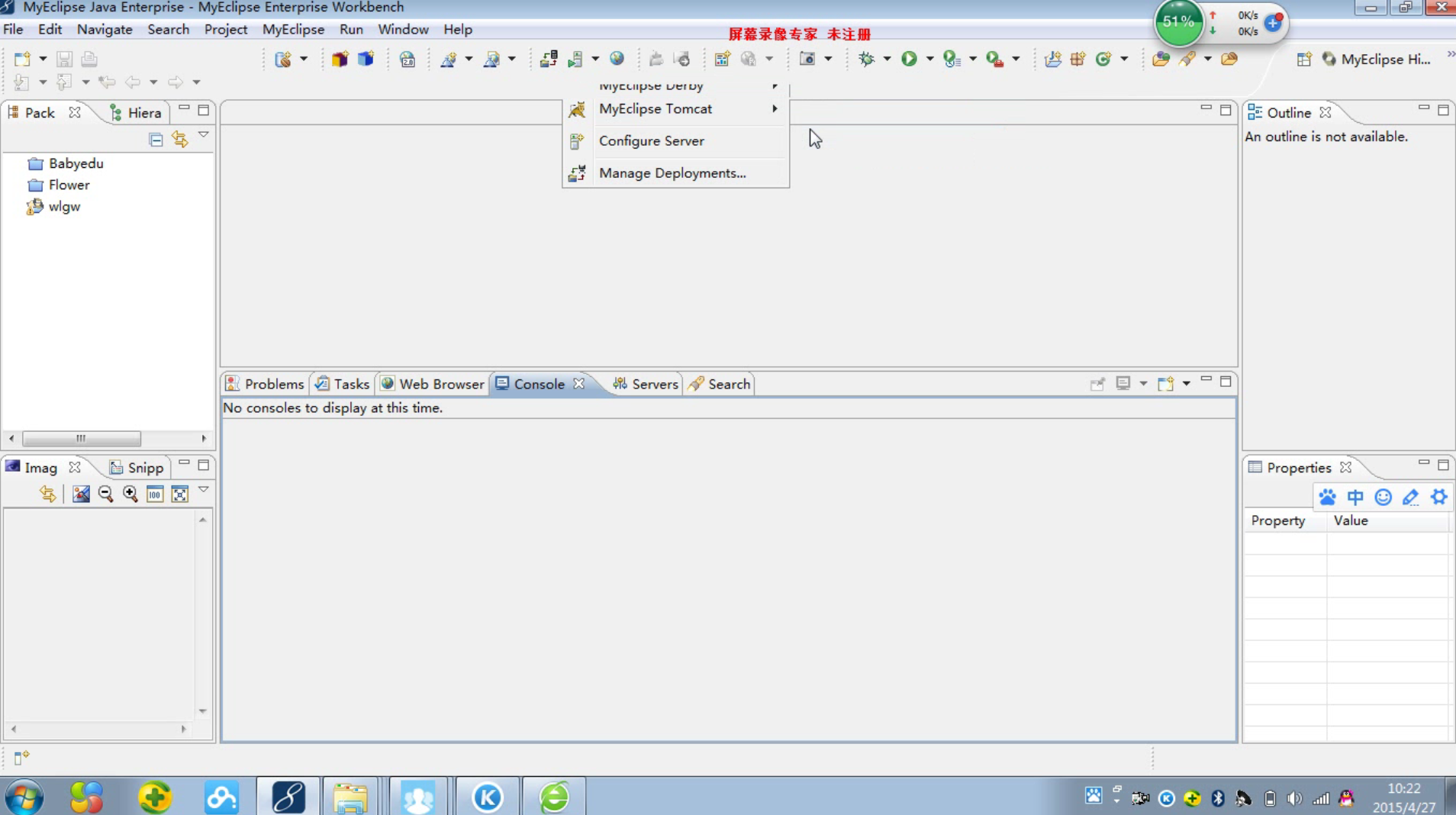This screenshot has height=815, width=1456.
Task: Click the Pin Console icon
Action: 1097,384
